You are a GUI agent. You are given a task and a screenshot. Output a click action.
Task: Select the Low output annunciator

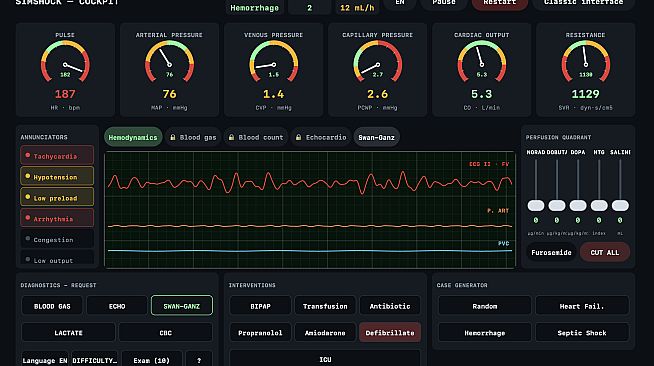point(57,258)
